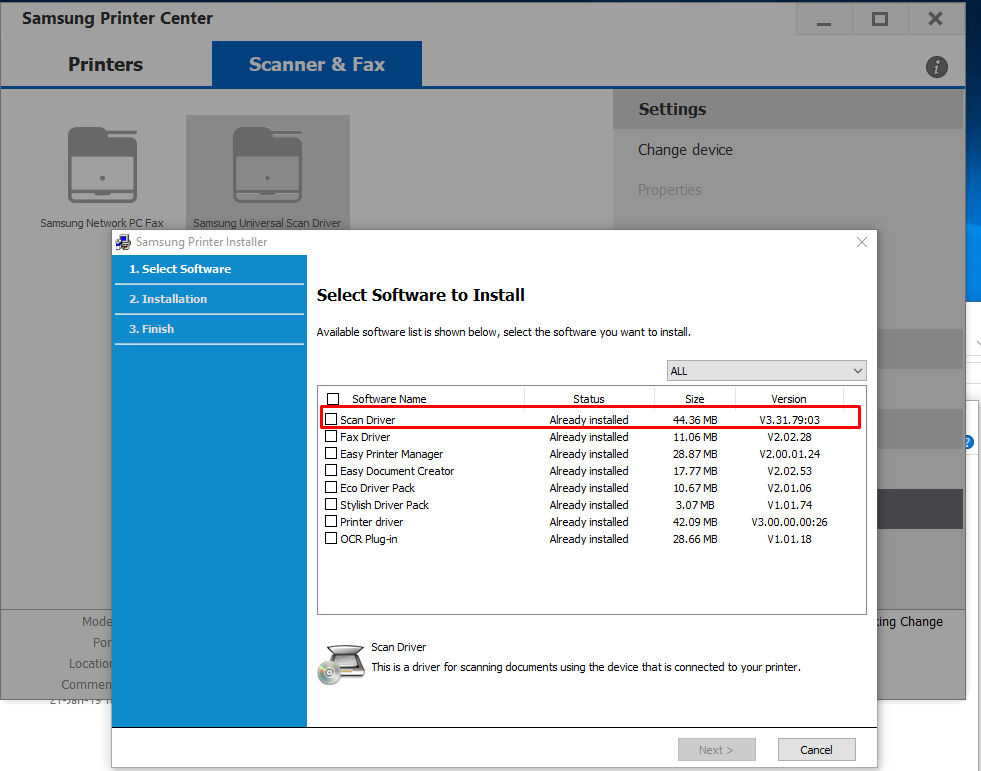
Task: Click the Version column header
Action: pyautogui.click(x=788, y=399)
